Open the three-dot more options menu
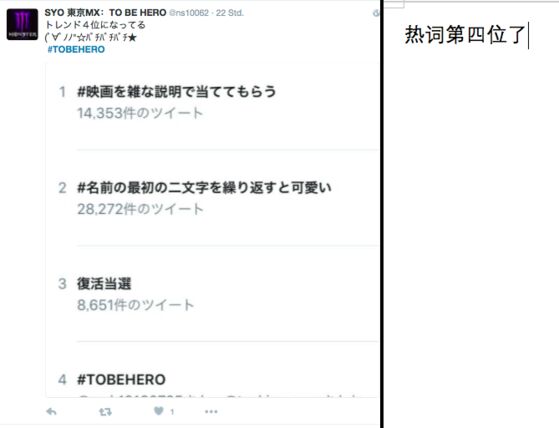The image size is (559, 428). pyautogui.click(x=211, y=412)
